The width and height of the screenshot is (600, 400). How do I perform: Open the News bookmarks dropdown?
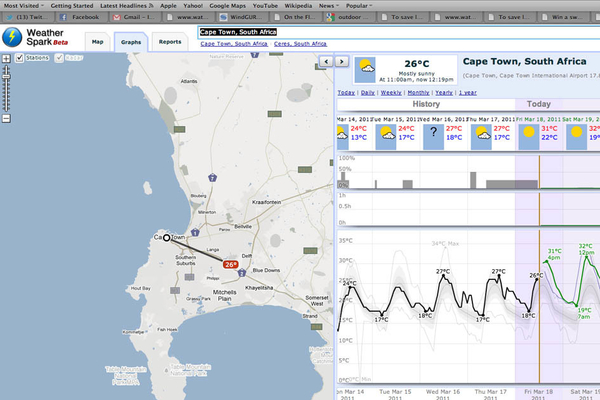329,6
